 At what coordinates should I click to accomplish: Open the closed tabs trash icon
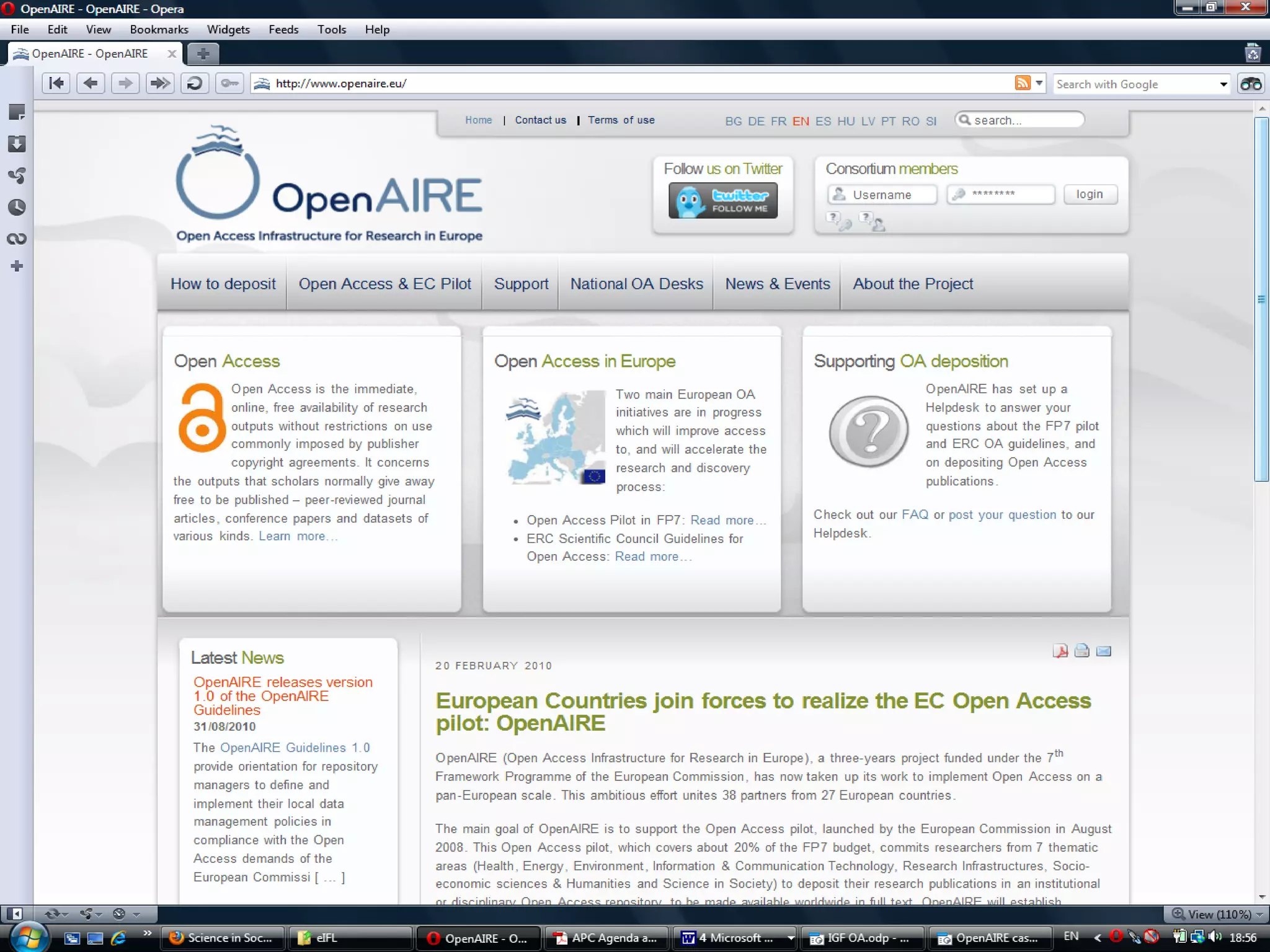pyautogui.click(x=1253, y=53)
